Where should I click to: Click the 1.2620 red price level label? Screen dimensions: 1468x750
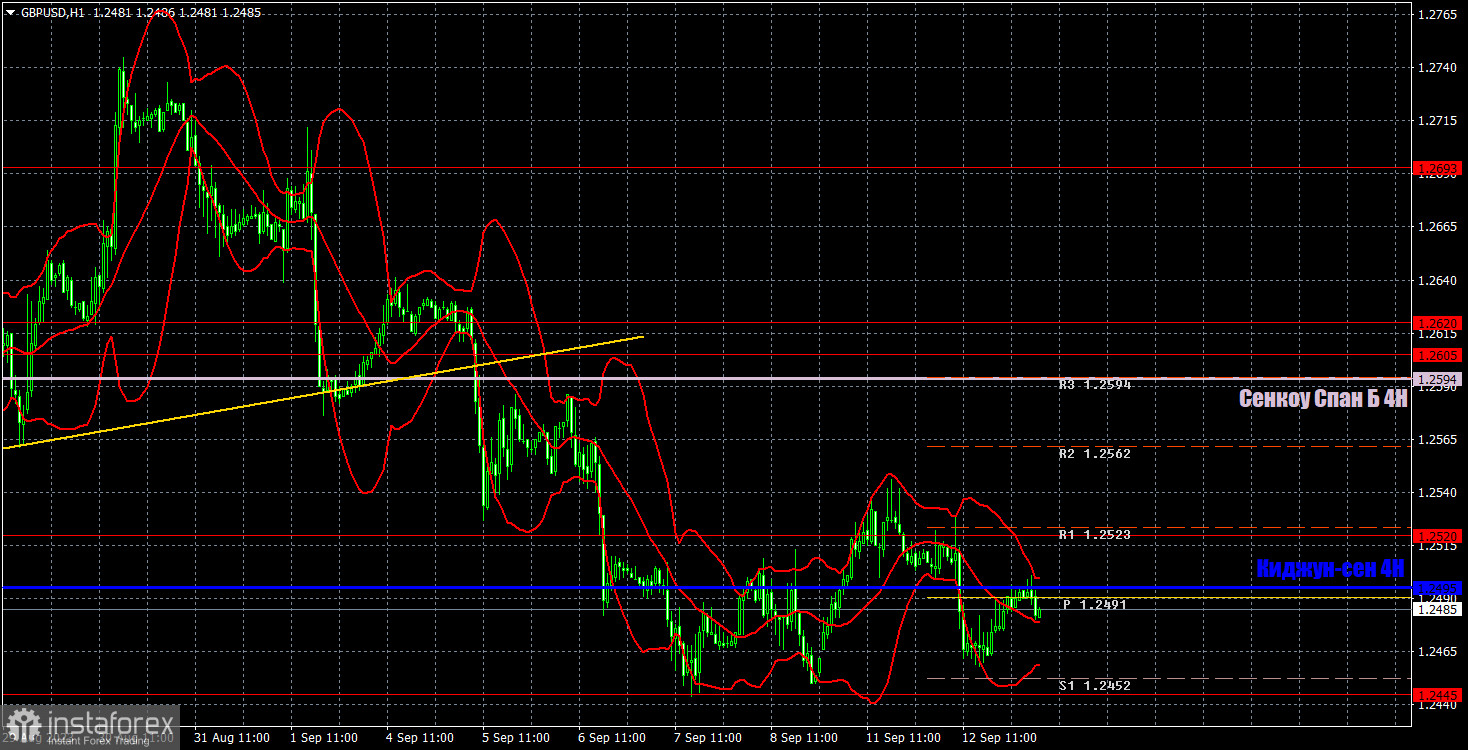click(1440, 323)
